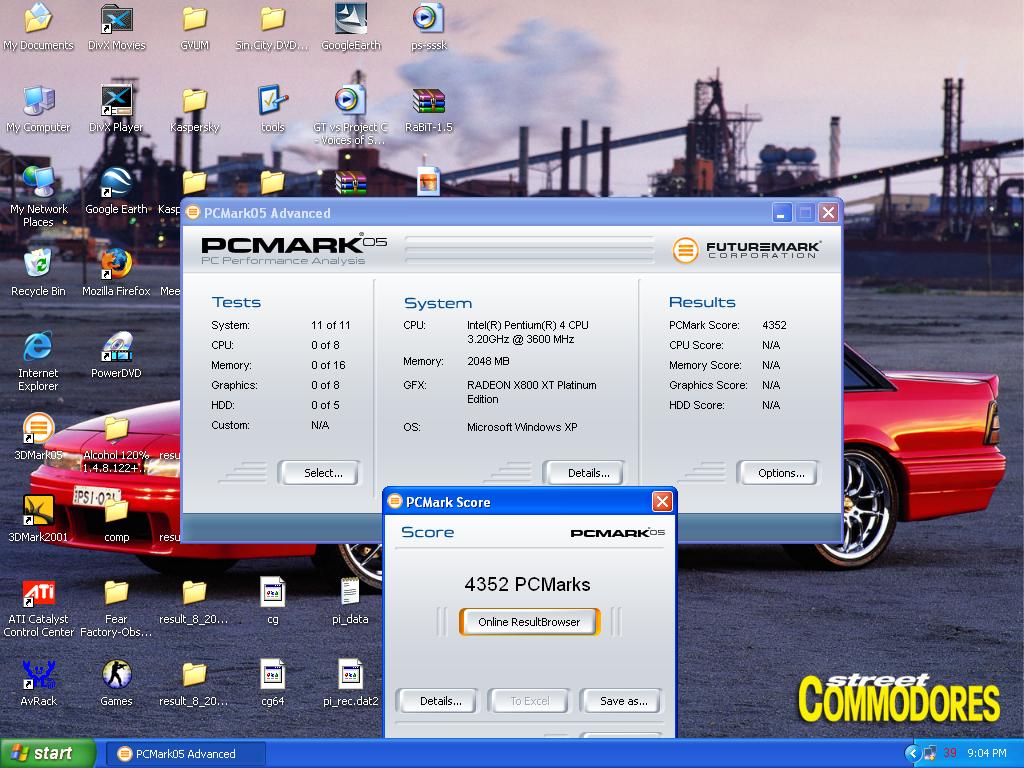Click the To Excel button
1024x768 pixels.
tap(529, 701)
